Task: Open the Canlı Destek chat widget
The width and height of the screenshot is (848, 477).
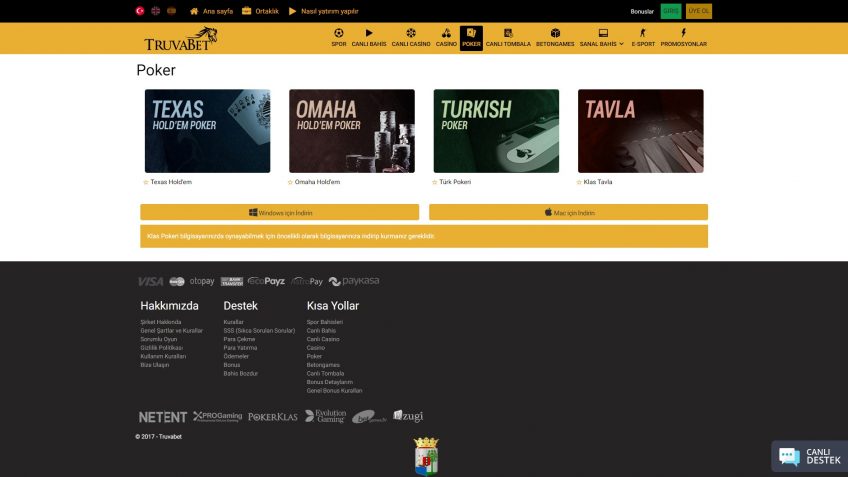Action: coord(810,456)
